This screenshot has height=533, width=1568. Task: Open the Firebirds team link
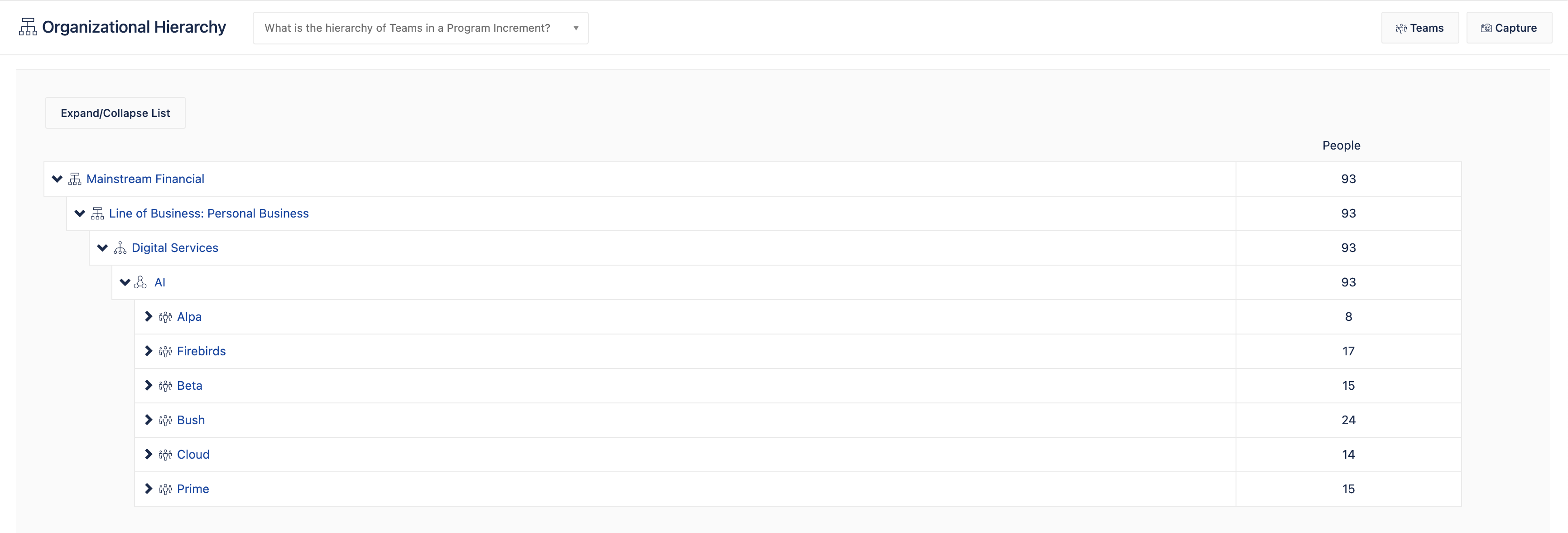click(202, 351)
